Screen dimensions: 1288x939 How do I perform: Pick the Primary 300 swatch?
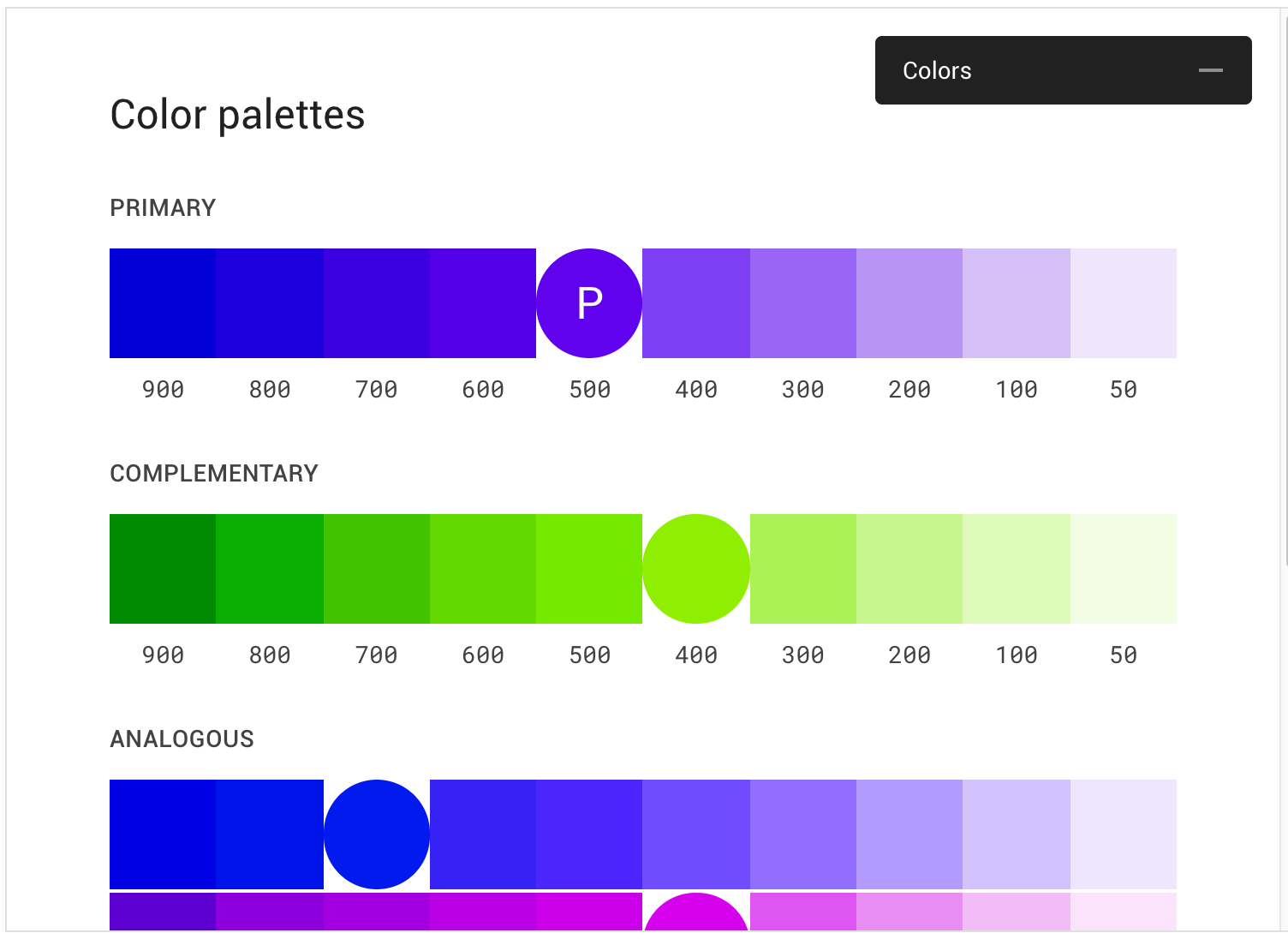coord(803,303)
